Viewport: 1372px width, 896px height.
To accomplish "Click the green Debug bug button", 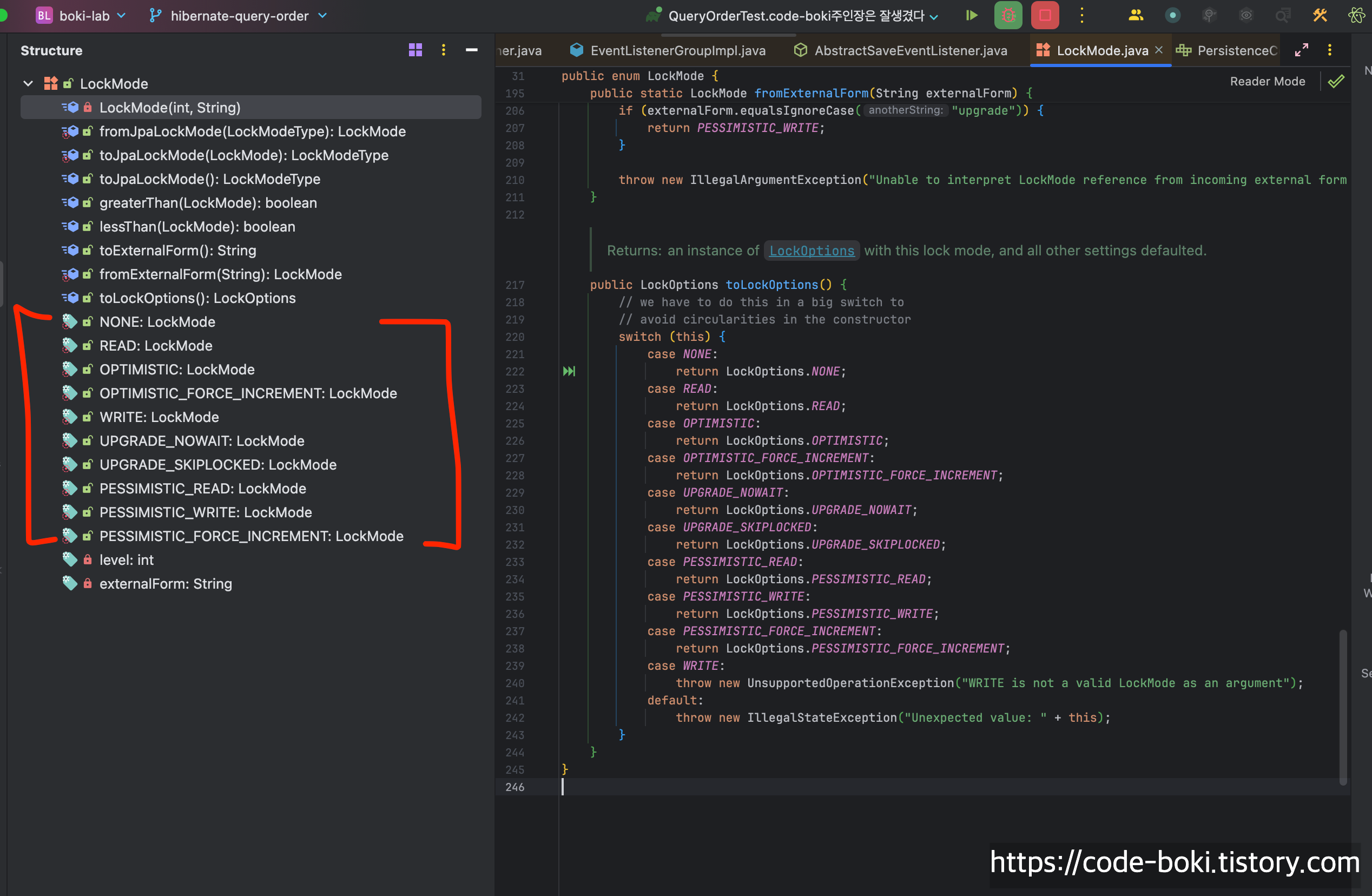I will (x=1008, y=16).
